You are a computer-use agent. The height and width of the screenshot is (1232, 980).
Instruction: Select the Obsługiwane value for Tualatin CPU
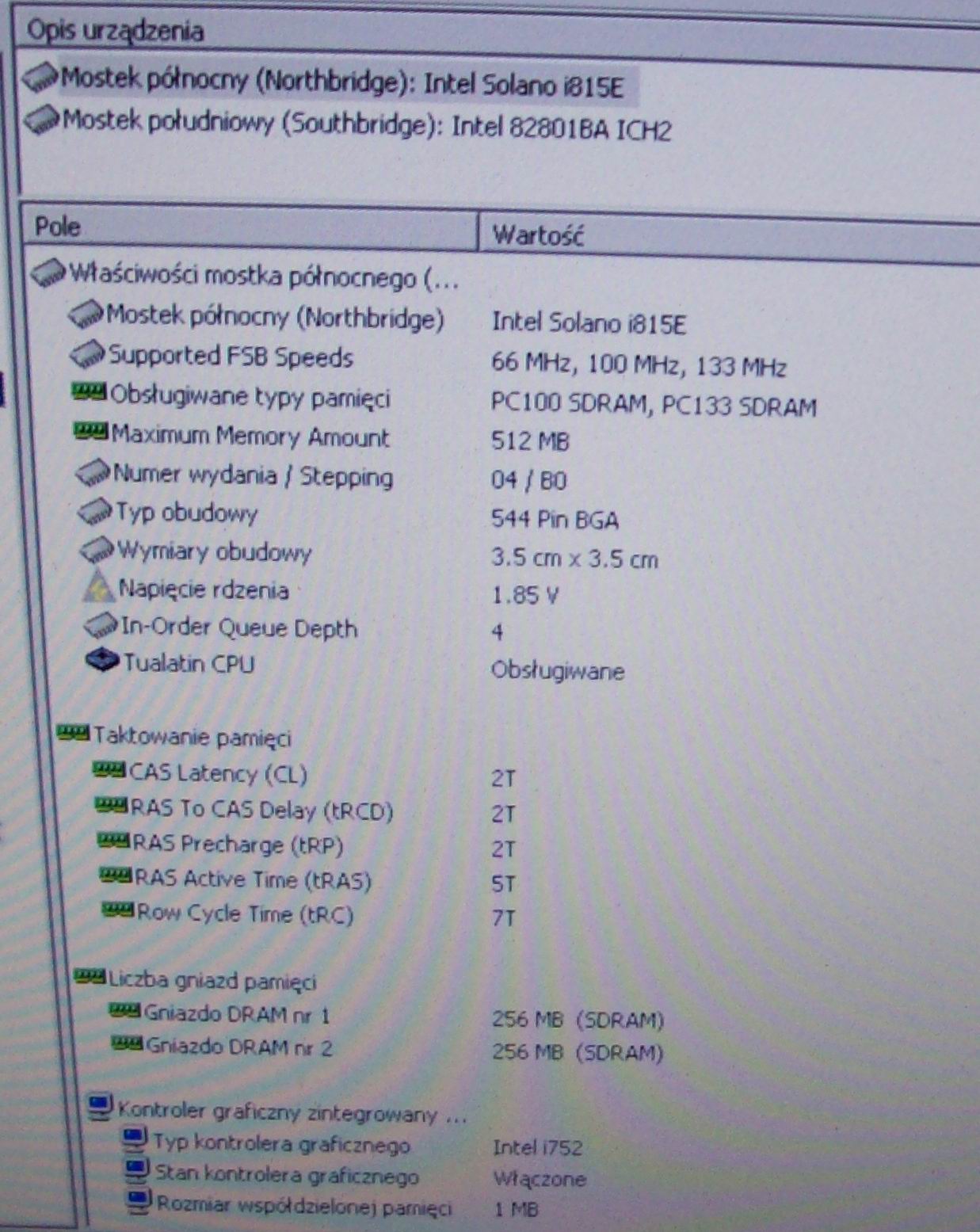coord(558,671)
